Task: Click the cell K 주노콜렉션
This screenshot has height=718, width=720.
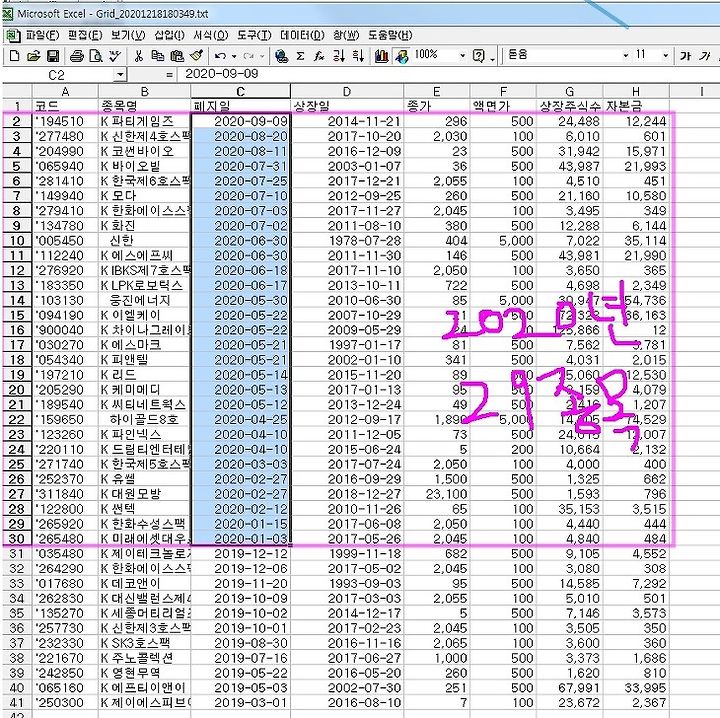Action: (x=144, y=658)
